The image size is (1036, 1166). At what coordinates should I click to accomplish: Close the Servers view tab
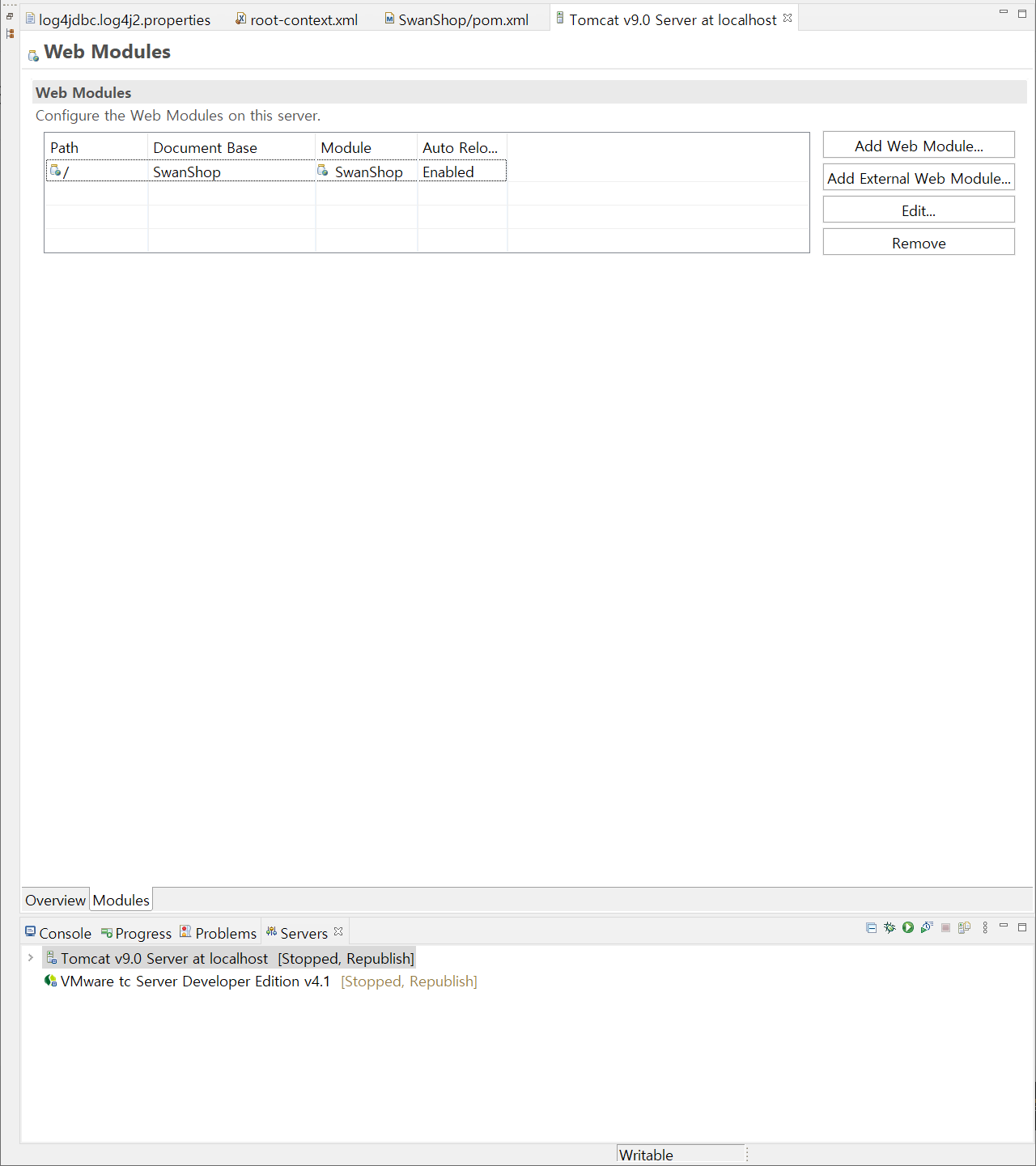[338, 931]
